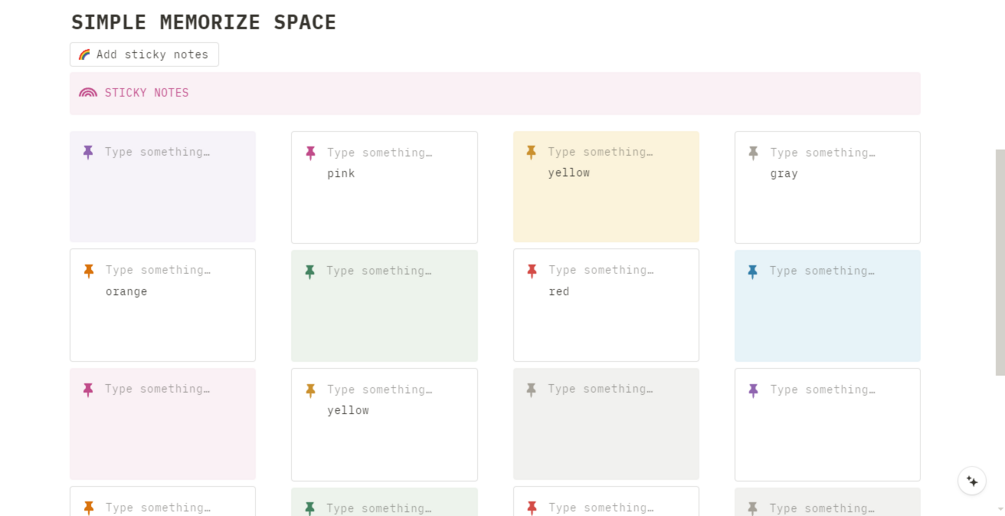Open the AI sparkle assistant button
The image size is (1005, 516).
pos(972,481)
